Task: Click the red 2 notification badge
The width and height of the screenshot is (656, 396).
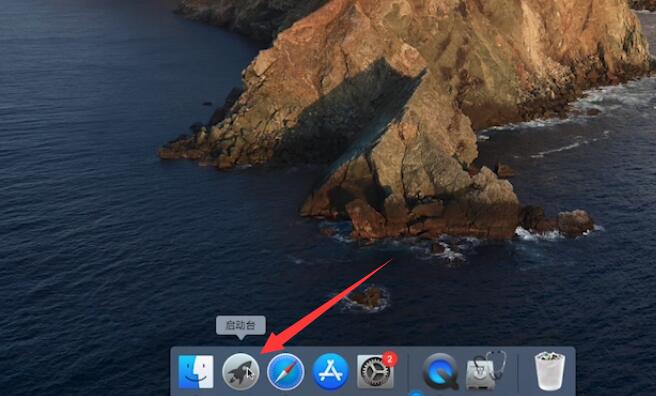Action: click(x=390, y=359)
